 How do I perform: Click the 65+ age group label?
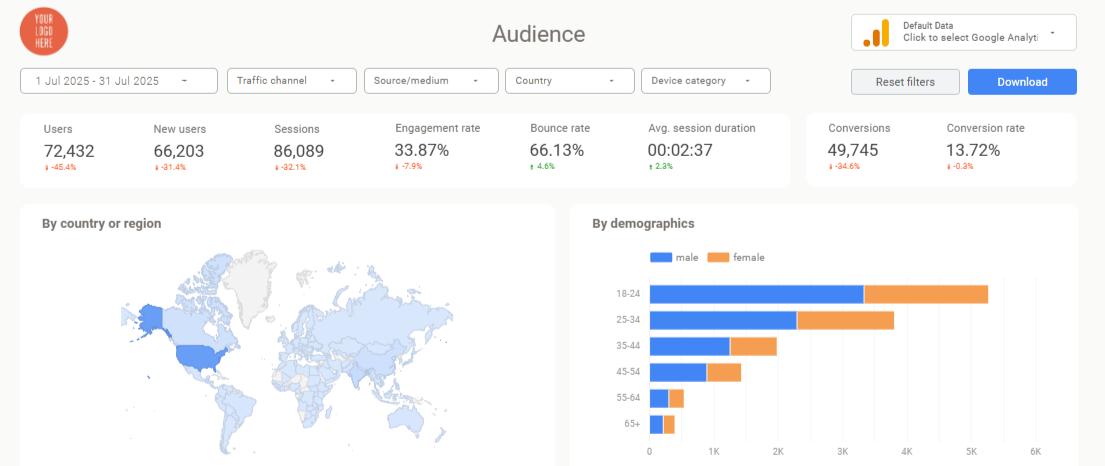coord(631,424)
